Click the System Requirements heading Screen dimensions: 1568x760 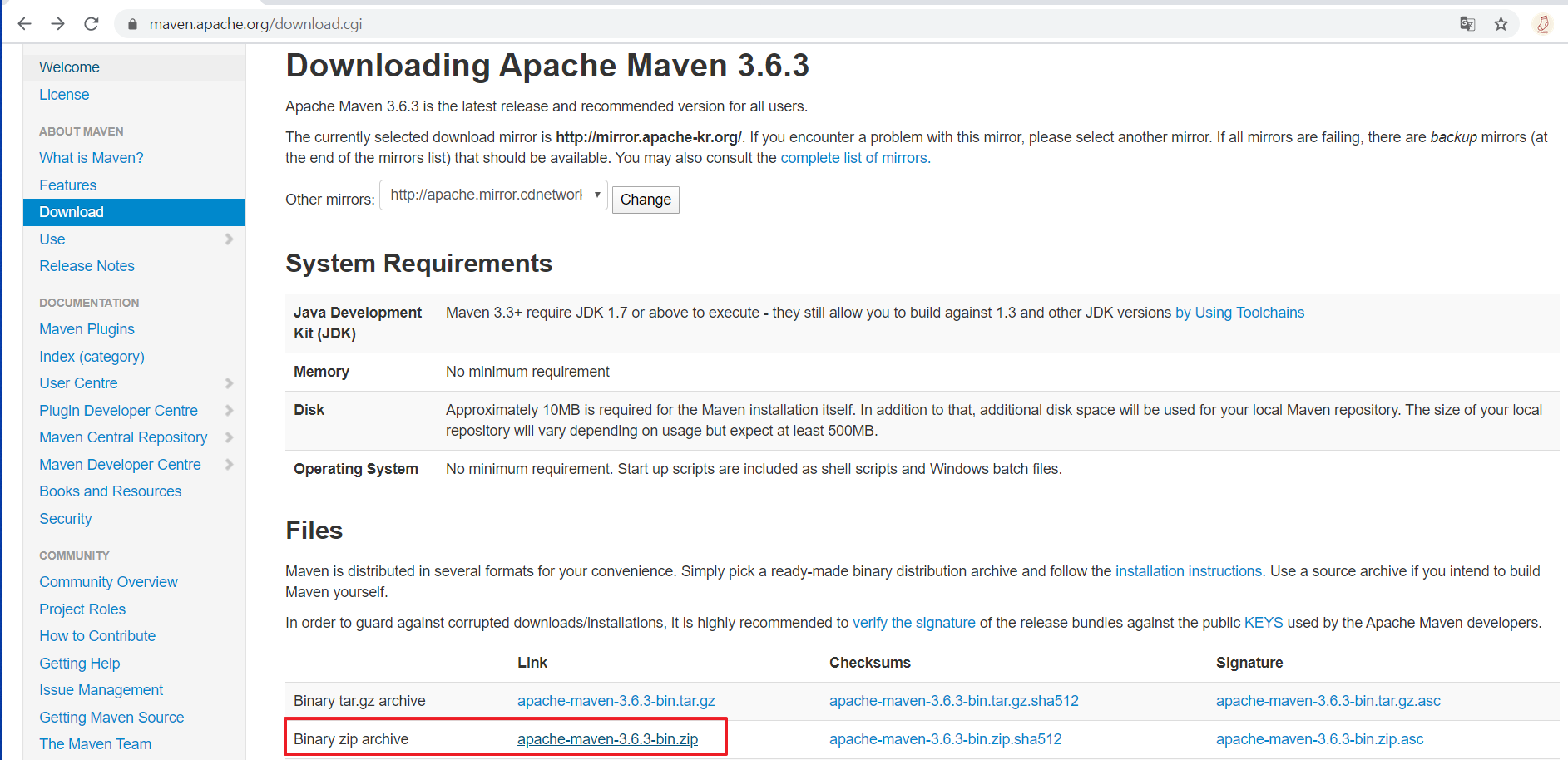[419, 264]
